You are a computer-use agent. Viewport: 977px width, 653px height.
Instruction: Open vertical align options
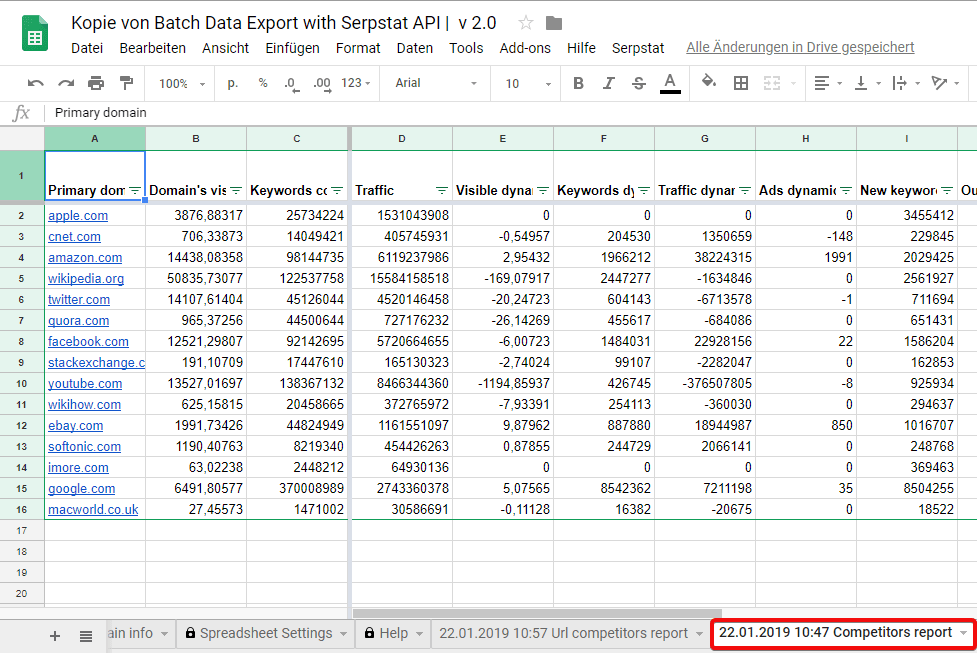[867, 83]
